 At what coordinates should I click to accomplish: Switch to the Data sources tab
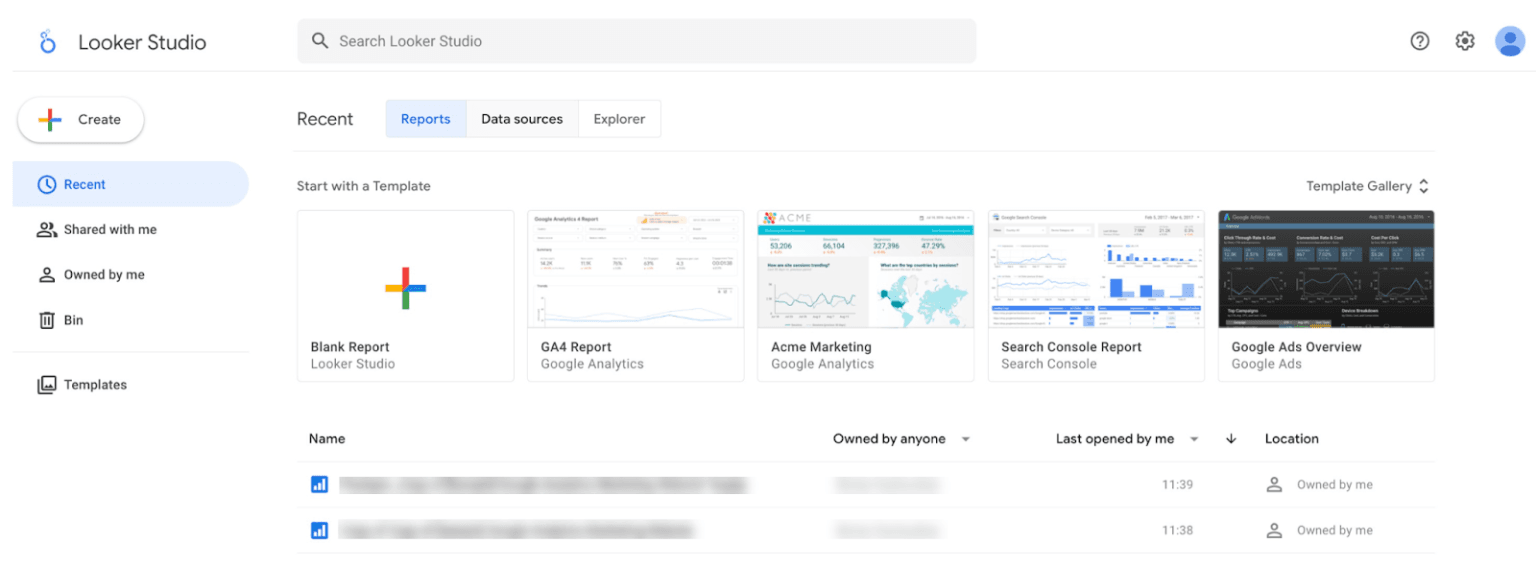521,119
